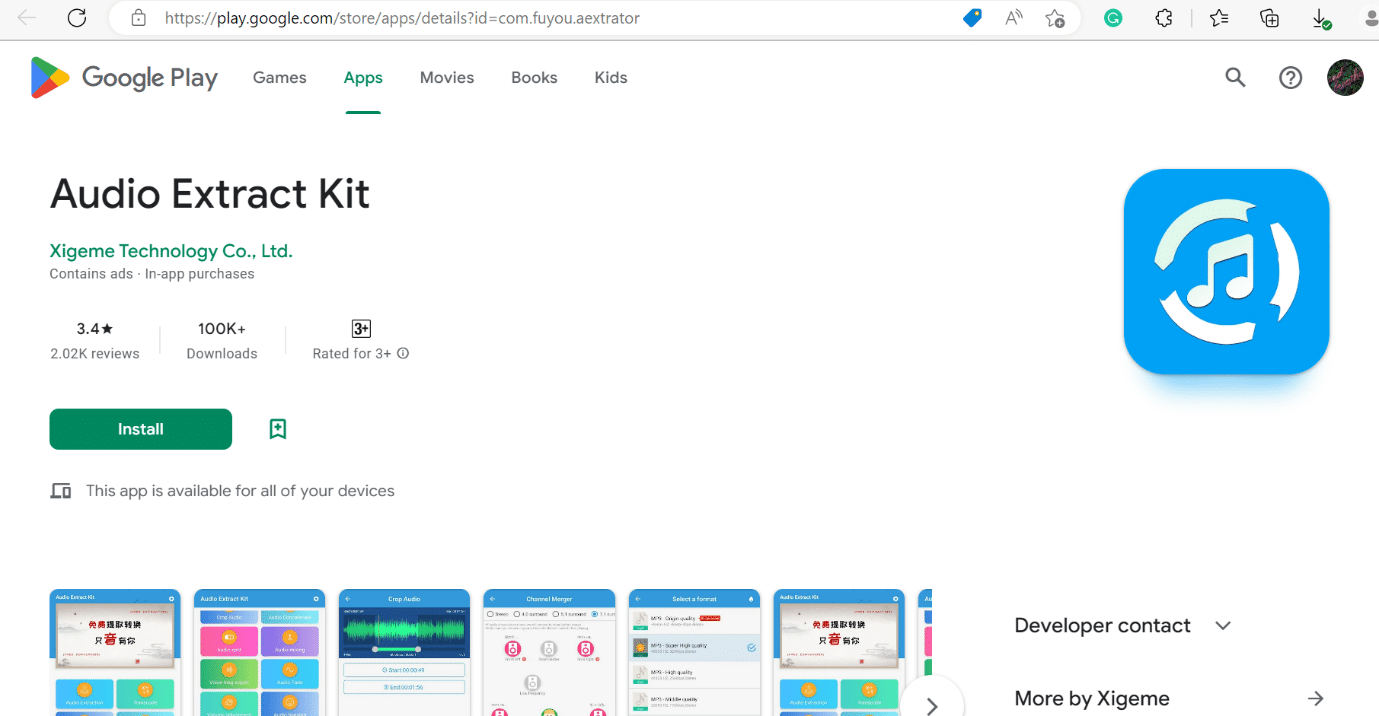
Task: Click the info icon beside Rated for 3+
Action: coord(403,353)
